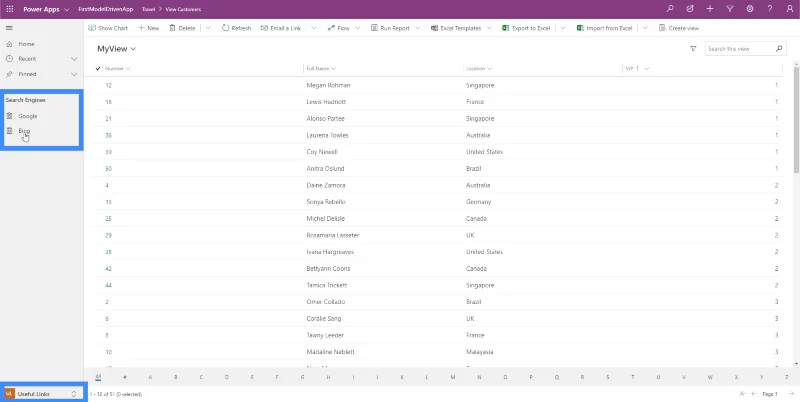Open the VIP column header menu
800x402 pixels.
pos(638,68)
